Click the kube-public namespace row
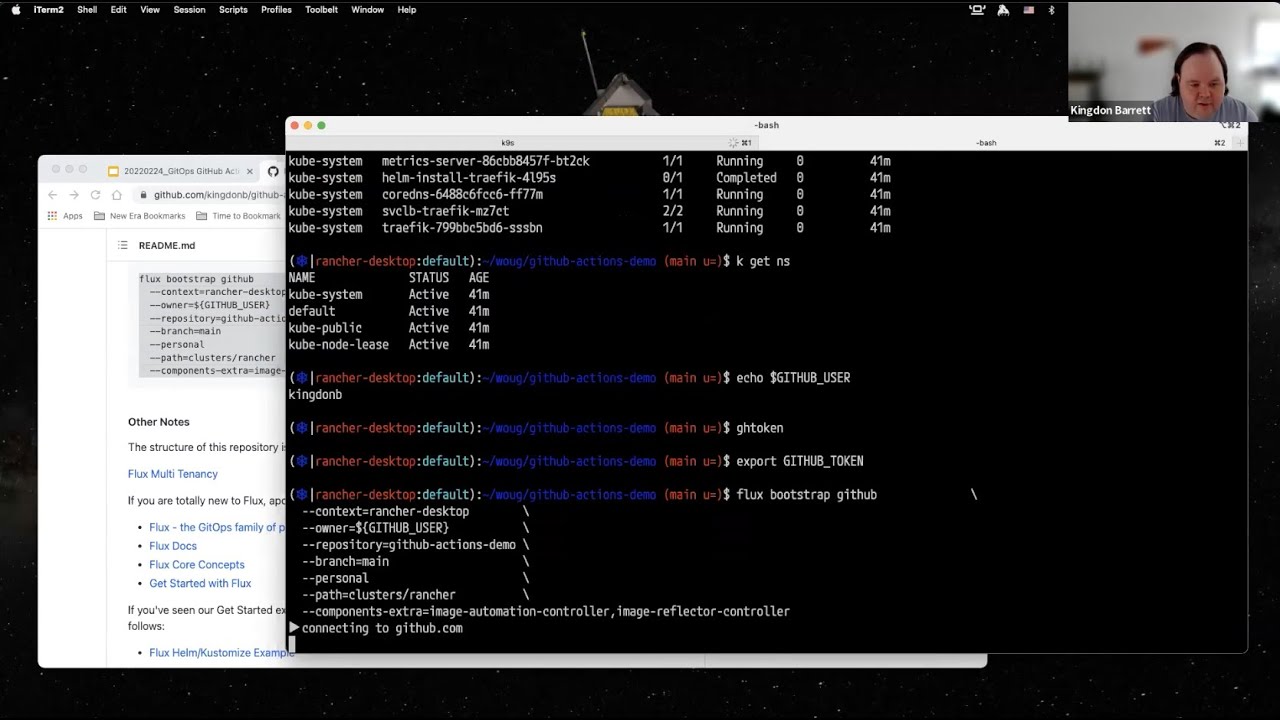 coord(388,328)
